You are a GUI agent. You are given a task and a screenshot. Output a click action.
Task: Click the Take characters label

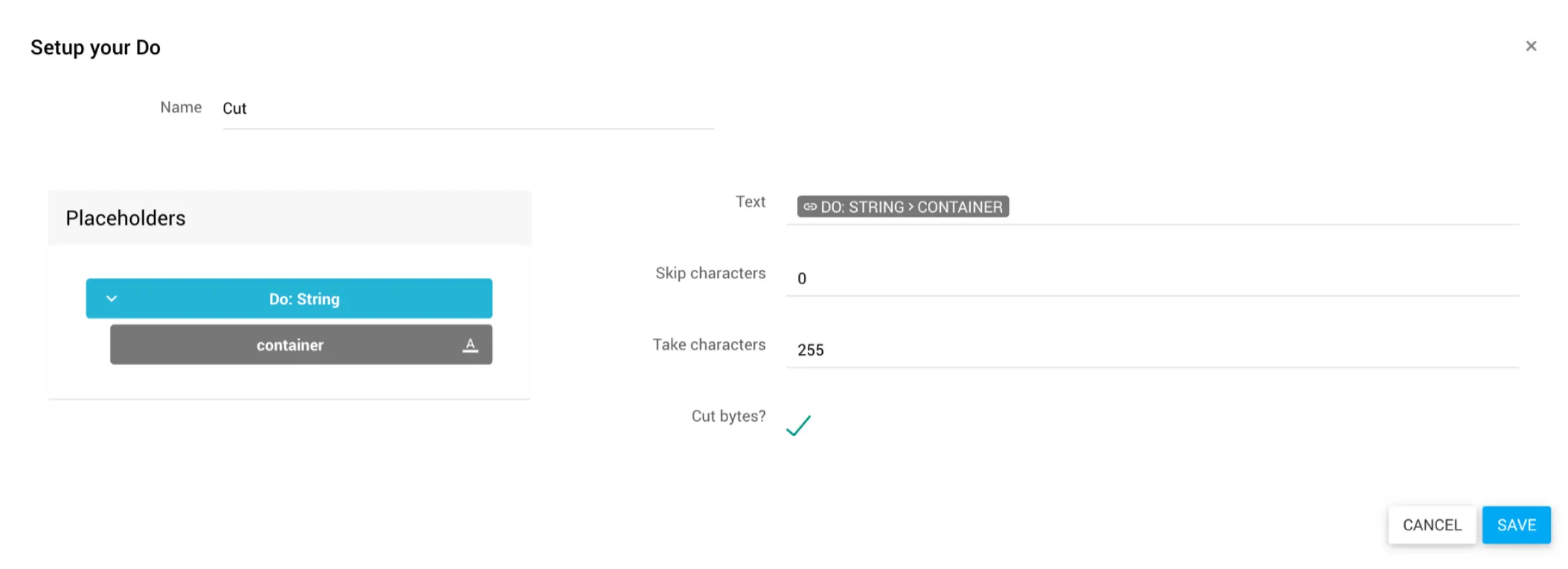(709, 345)
